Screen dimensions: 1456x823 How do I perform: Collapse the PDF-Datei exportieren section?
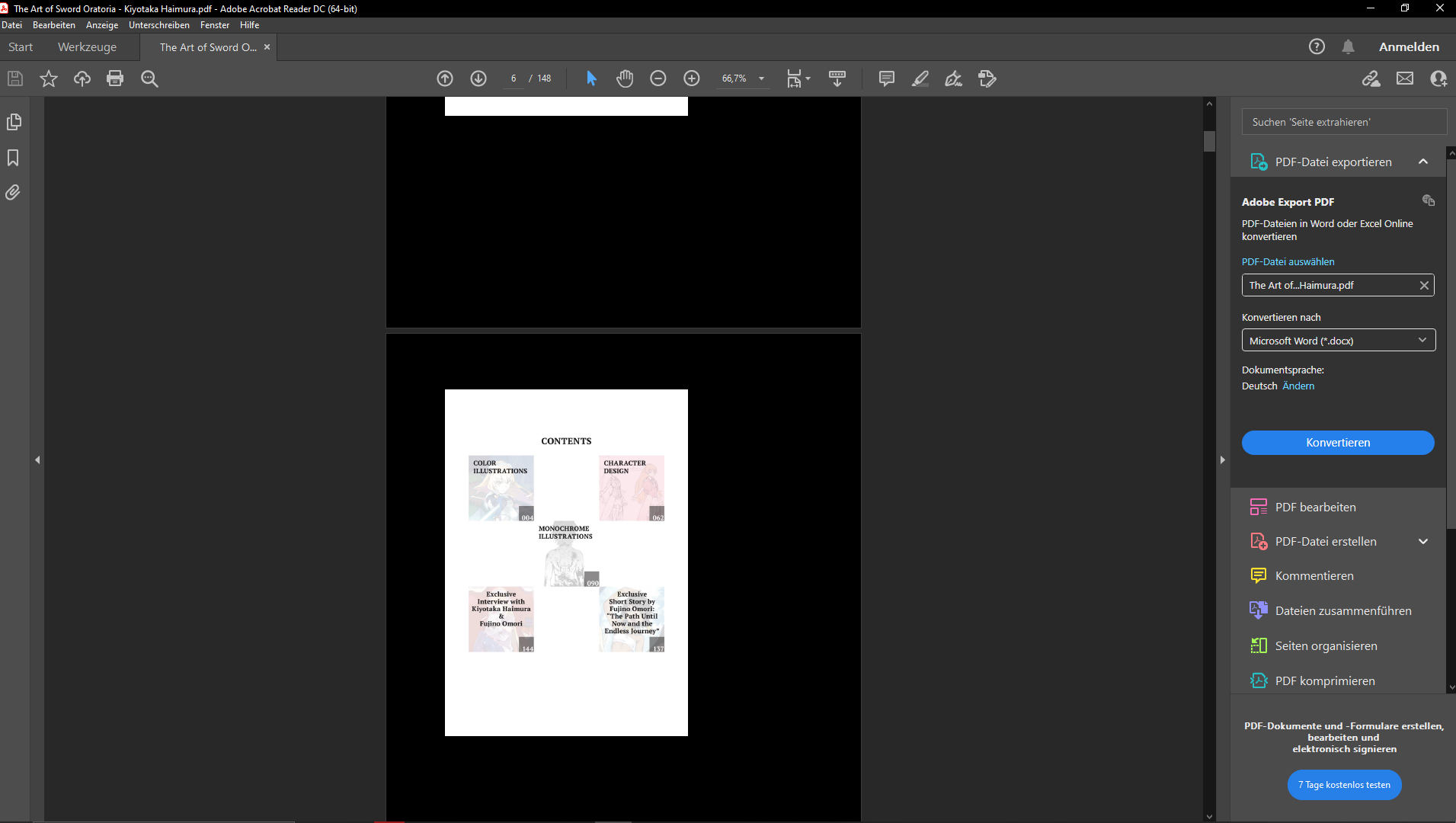coord(1422,162)
